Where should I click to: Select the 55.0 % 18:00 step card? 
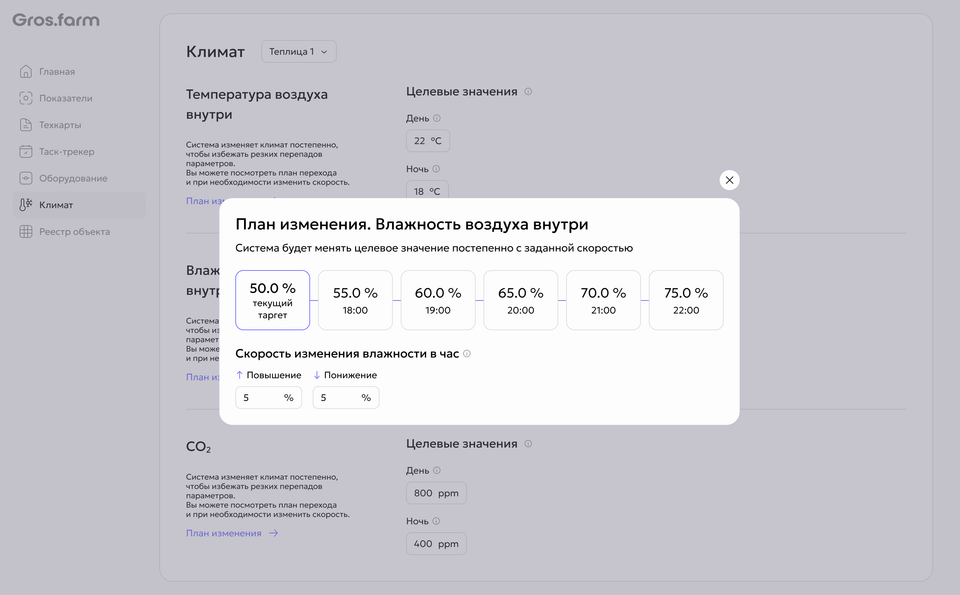[x=355, y=300]
